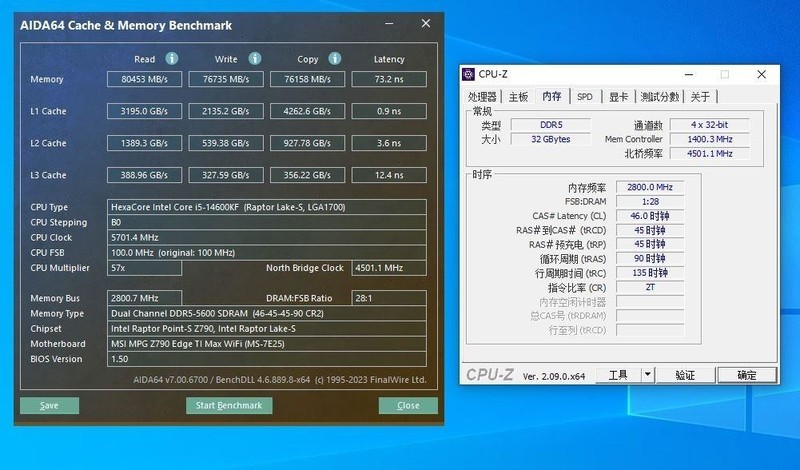The image size is (800, 470).
Task: Click the FSB:DRAM 1:28 field in CPU-Z
Action: tap(650, 202)
